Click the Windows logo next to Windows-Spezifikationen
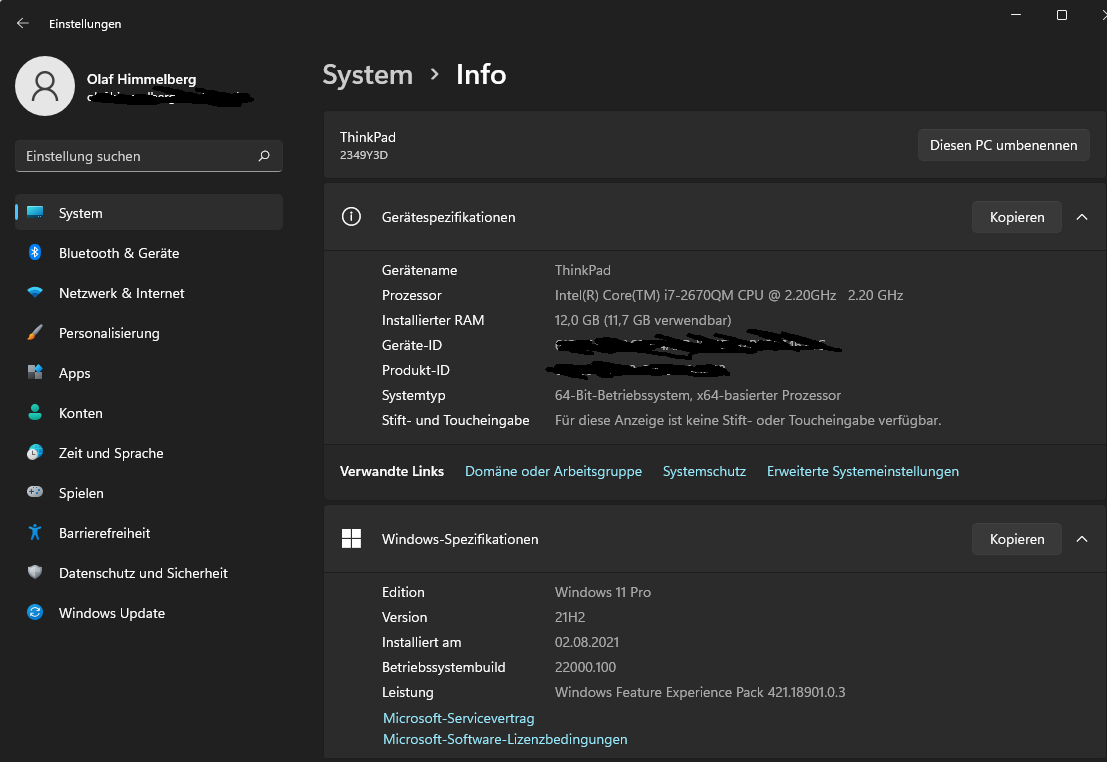Viewport: 1107px width, 762px height. click(x=351, y=539)
